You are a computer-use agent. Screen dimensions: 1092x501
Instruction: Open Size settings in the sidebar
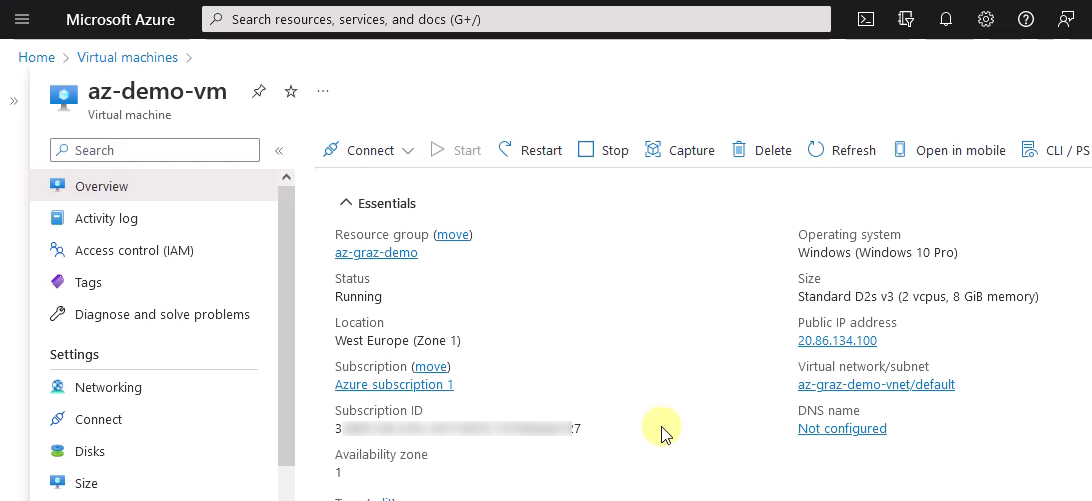click(154, 483)
